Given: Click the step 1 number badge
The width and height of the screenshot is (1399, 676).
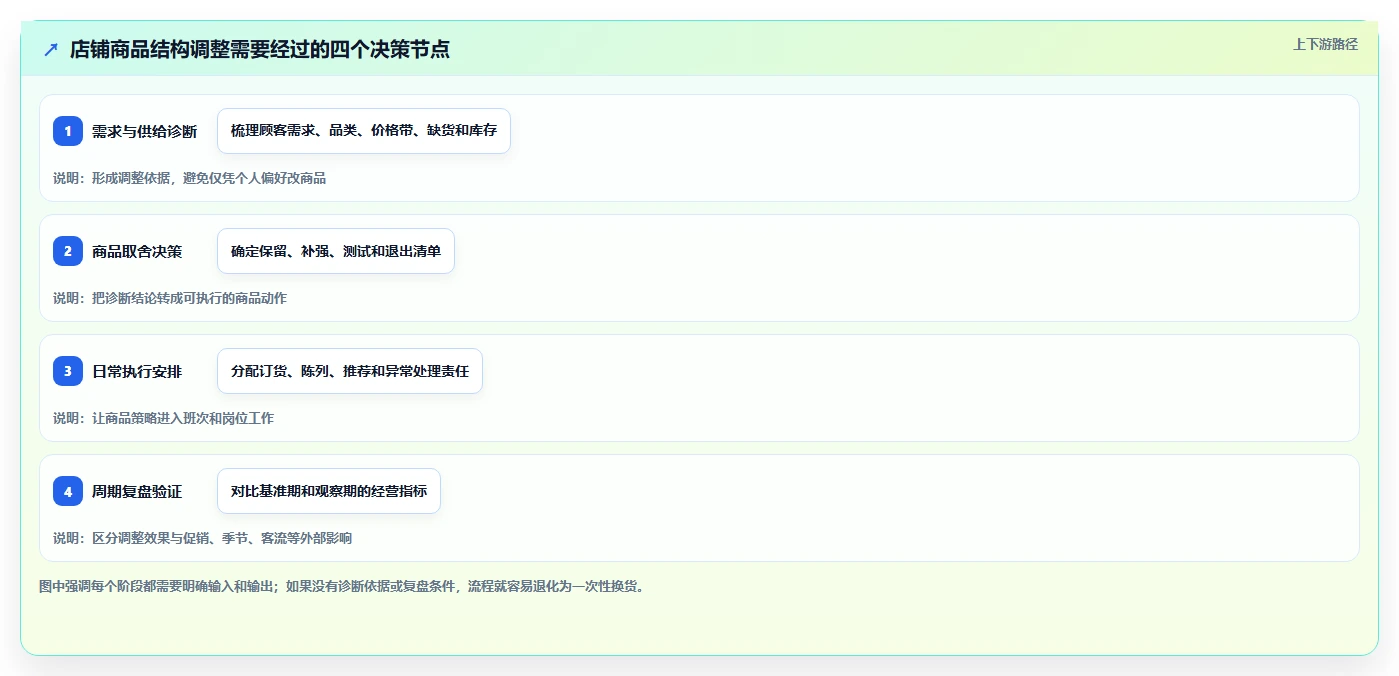Looking at the screenshot, I should point(68,131).
